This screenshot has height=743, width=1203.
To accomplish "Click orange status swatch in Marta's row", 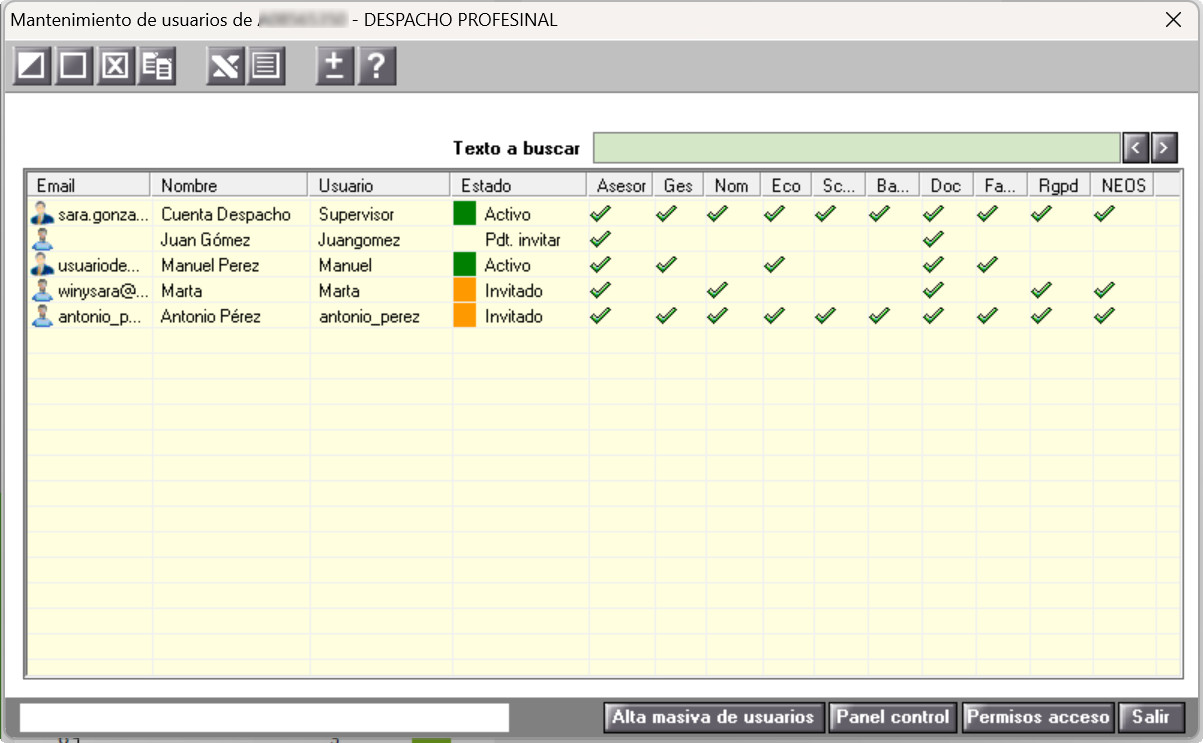I will (x=465, y=291).
